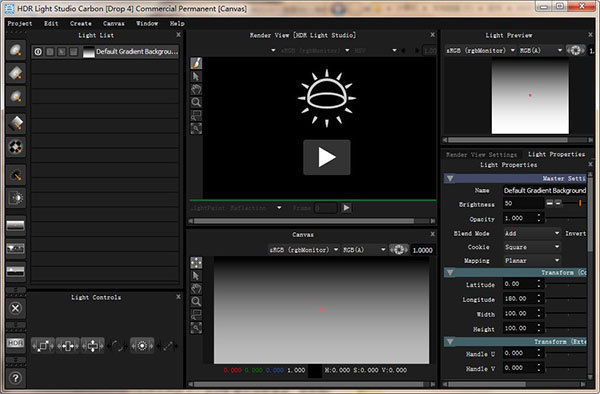
Task: Select the arrow pointer tool in Render View
Action: point(196,76)
